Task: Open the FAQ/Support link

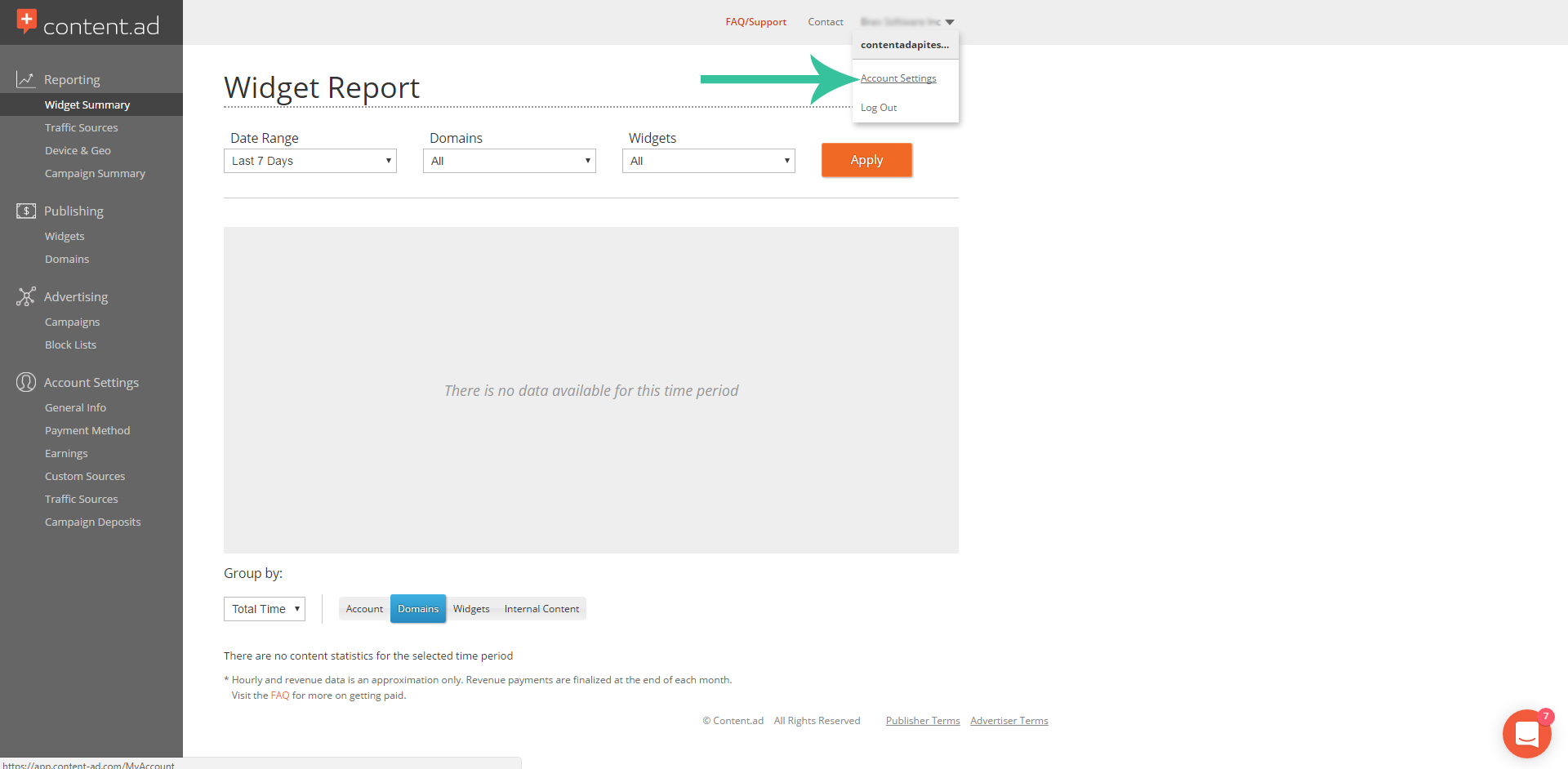Action: pyautogui.click(x=756, y=22)
